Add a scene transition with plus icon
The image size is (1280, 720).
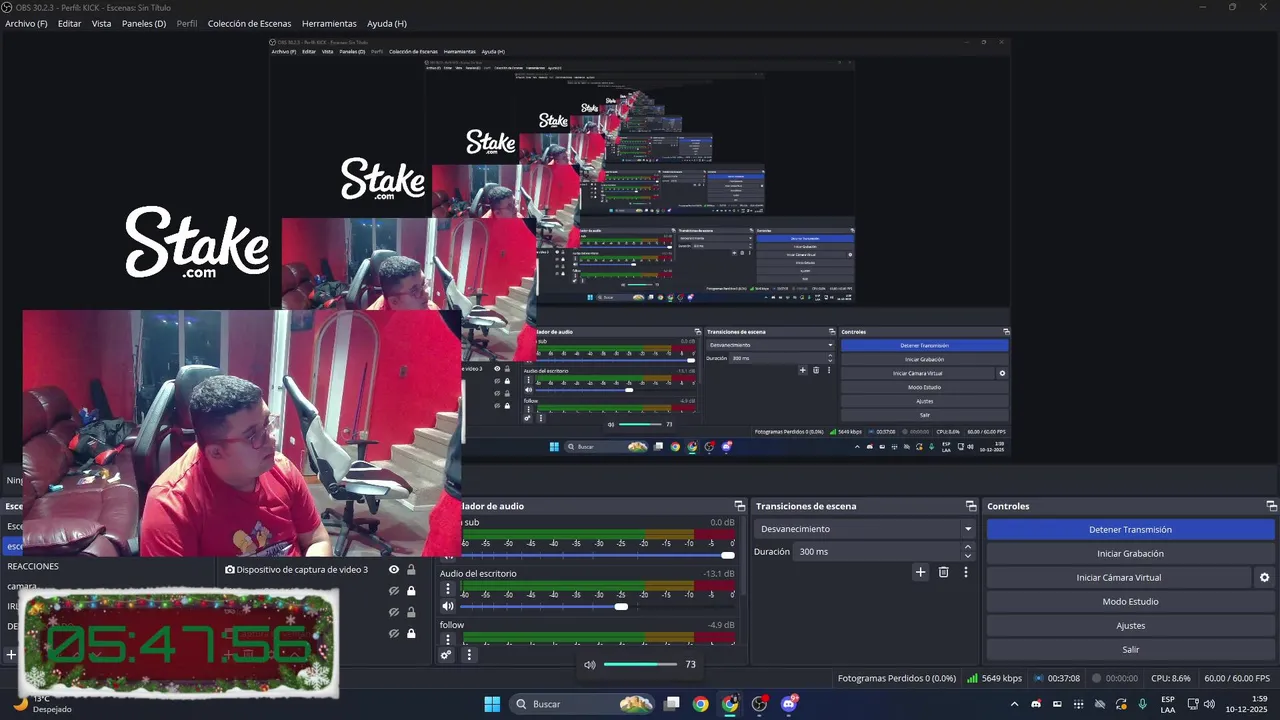(x=920, y=572)
